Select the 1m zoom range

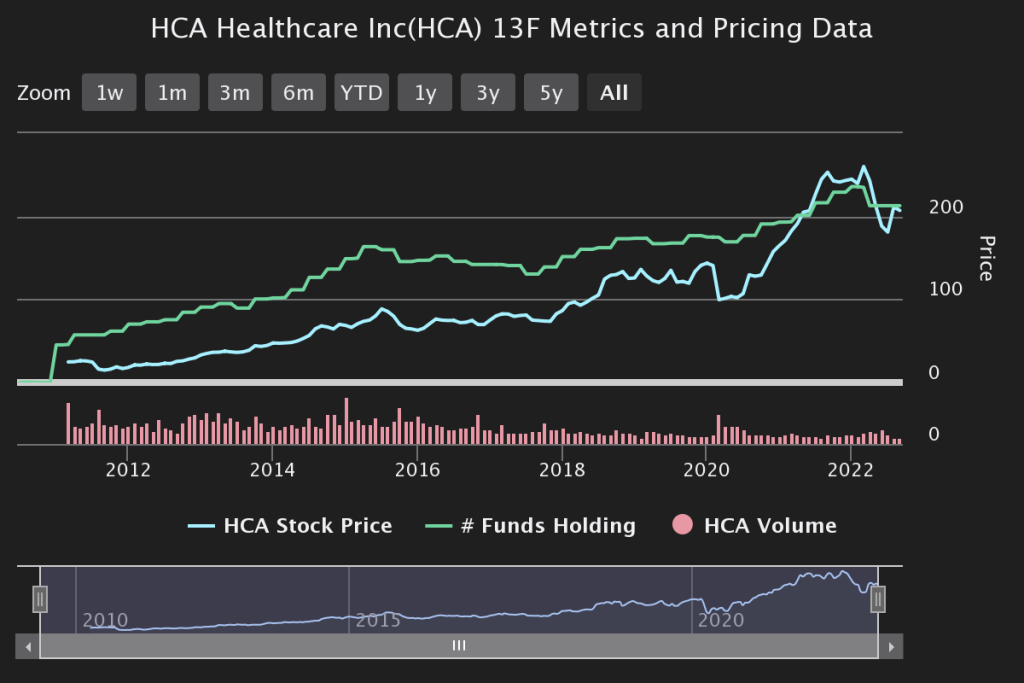tap(172, 93)
